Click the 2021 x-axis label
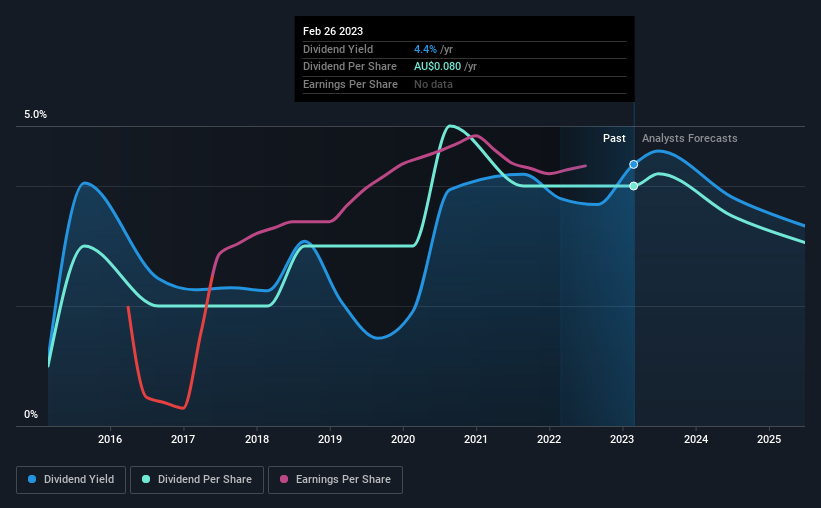 (475, 439)
